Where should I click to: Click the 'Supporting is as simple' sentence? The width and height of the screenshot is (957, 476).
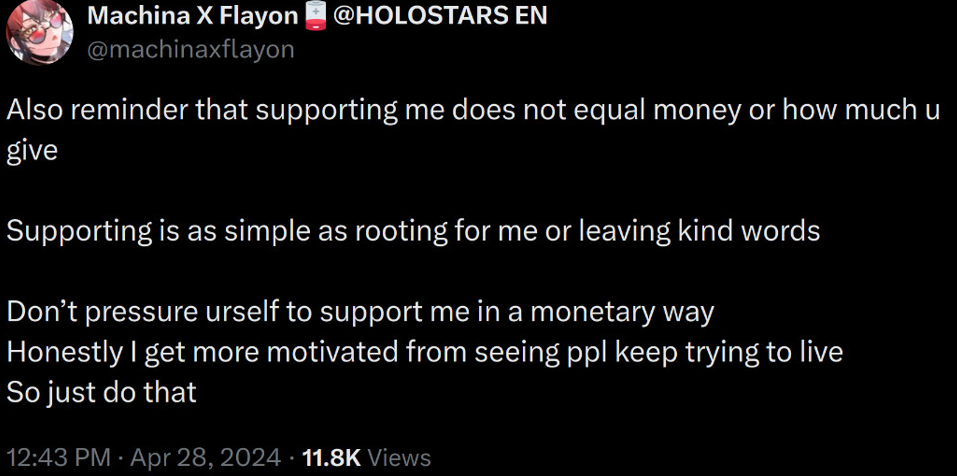[x=413, y=231]
